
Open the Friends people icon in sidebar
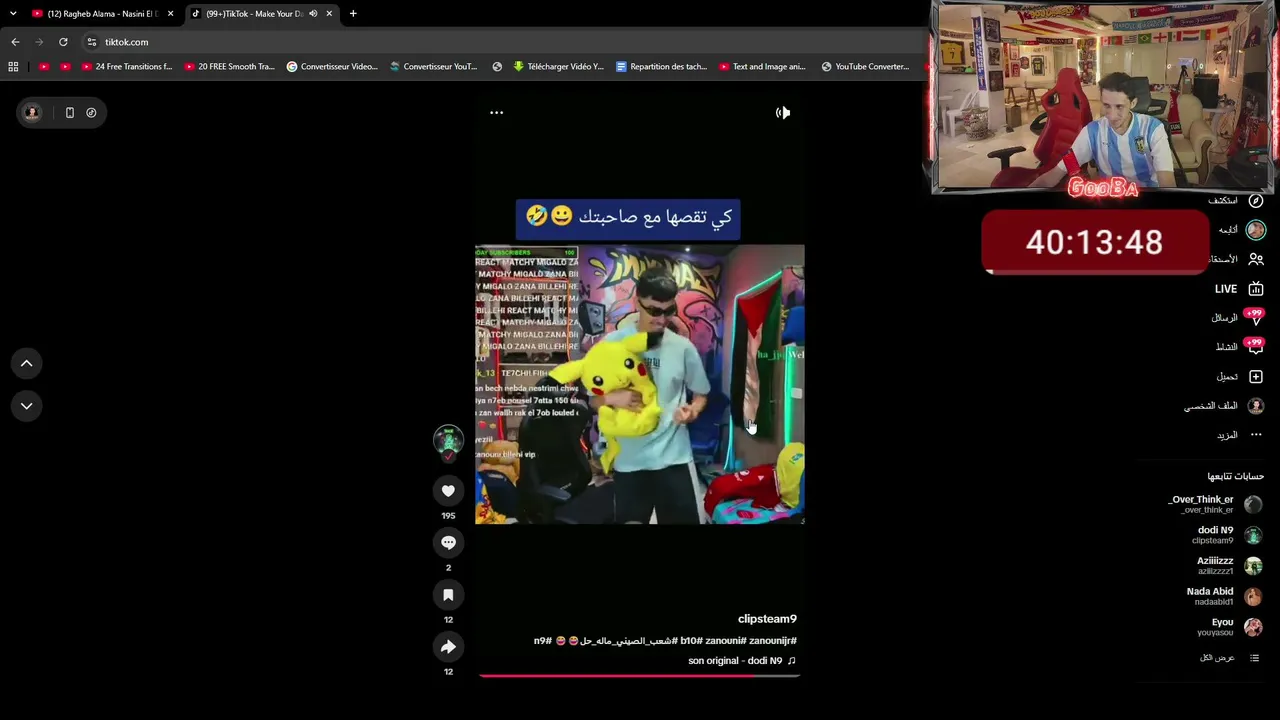(1256, 259)
